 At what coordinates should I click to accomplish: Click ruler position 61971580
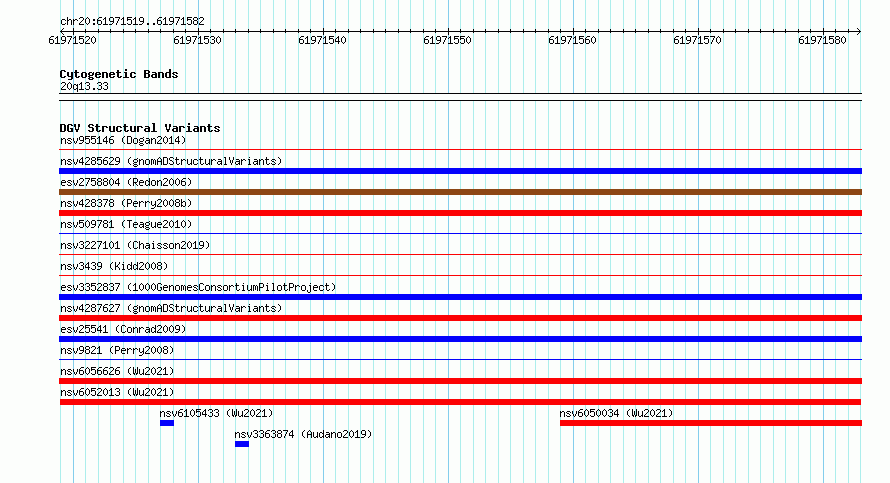pos(822,40)
